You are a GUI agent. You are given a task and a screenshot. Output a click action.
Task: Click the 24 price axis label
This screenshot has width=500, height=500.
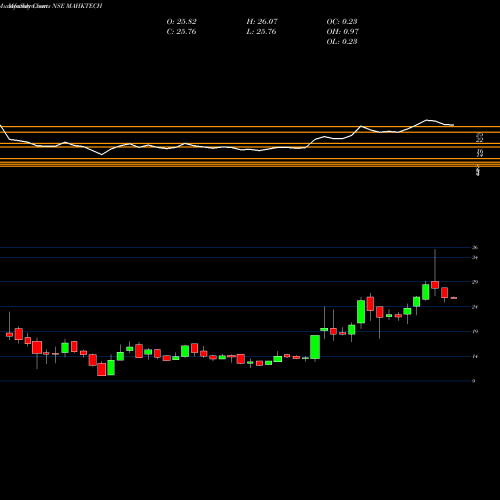475,307
